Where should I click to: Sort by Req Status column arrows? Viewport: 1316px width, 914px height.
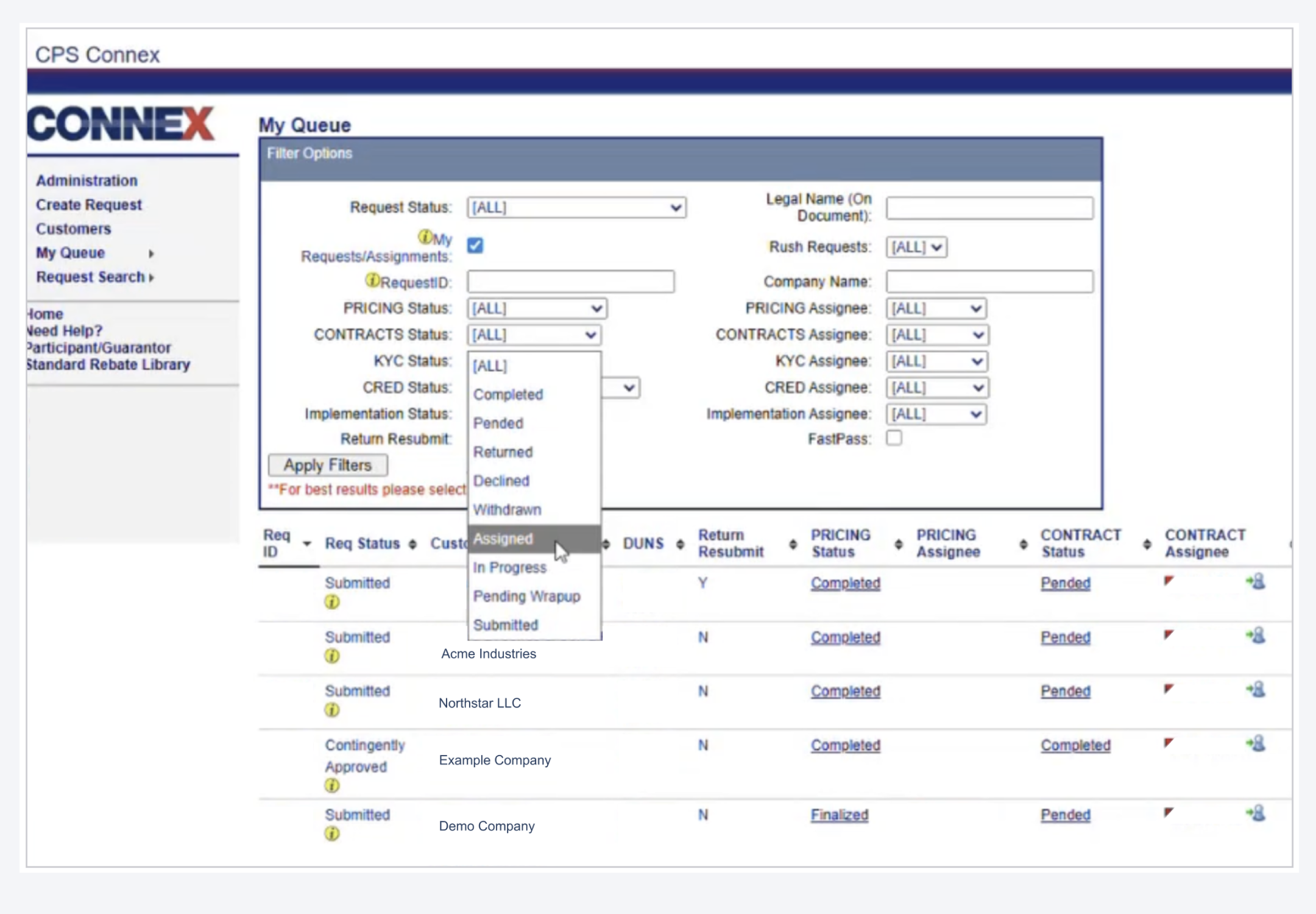(412, 544)
